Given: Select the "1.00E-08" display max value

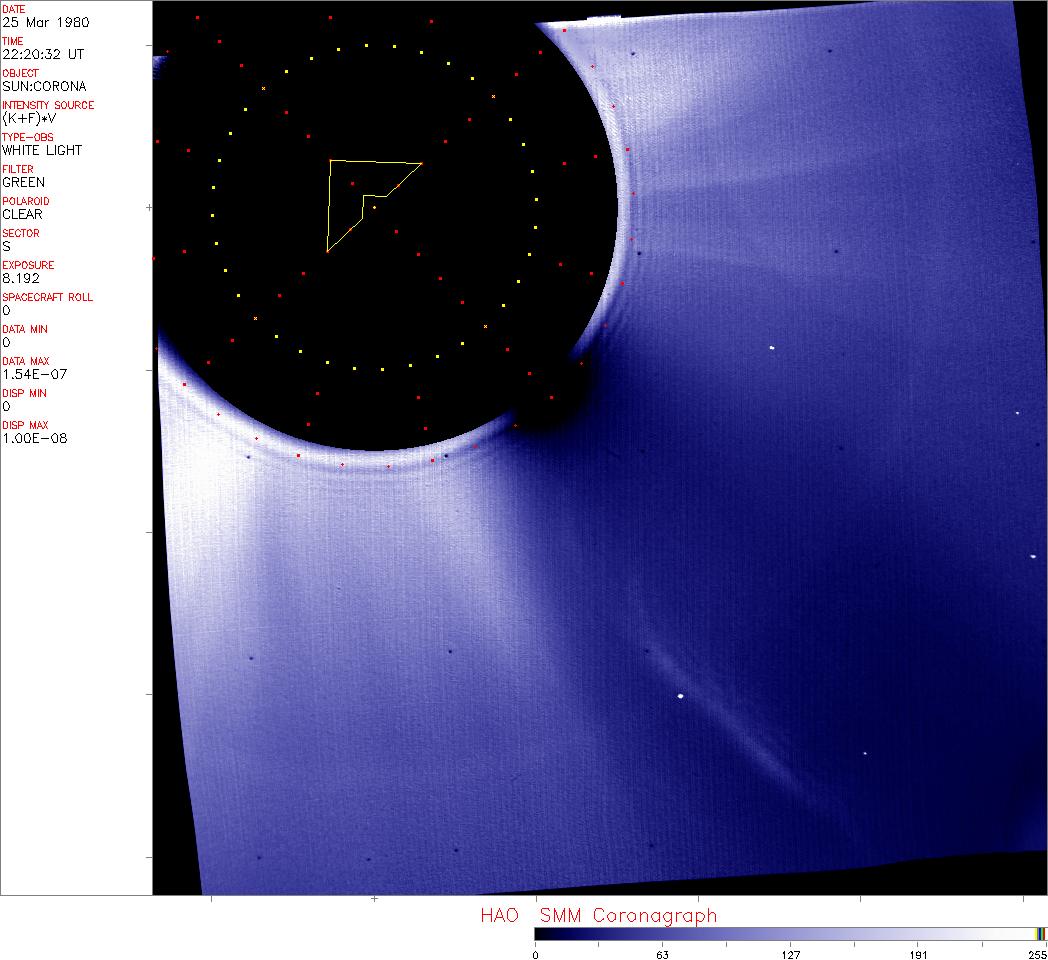Looking at the screenshot, I should pyautogui.click(x=34, y=438).
